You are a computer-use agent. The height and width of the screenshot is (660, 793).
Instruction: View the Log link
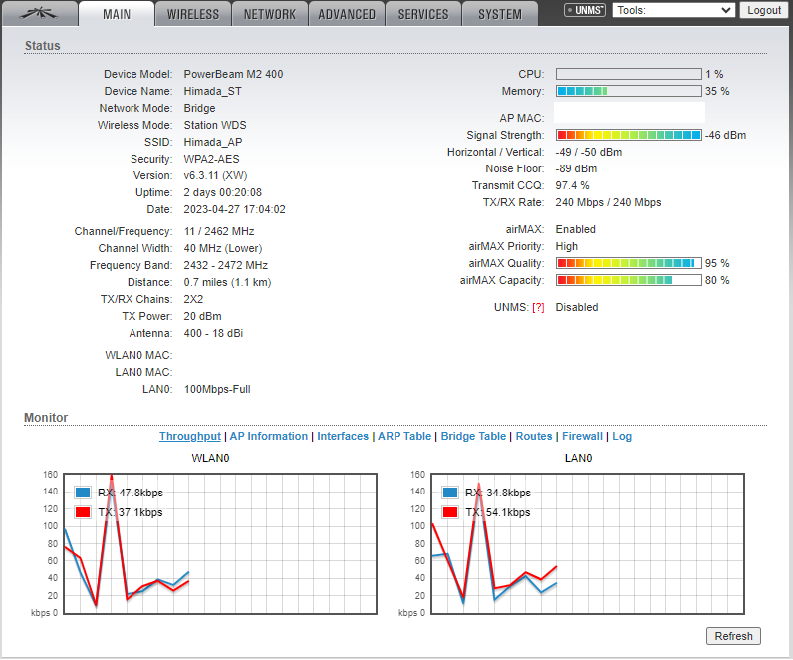tap(622, 437)
